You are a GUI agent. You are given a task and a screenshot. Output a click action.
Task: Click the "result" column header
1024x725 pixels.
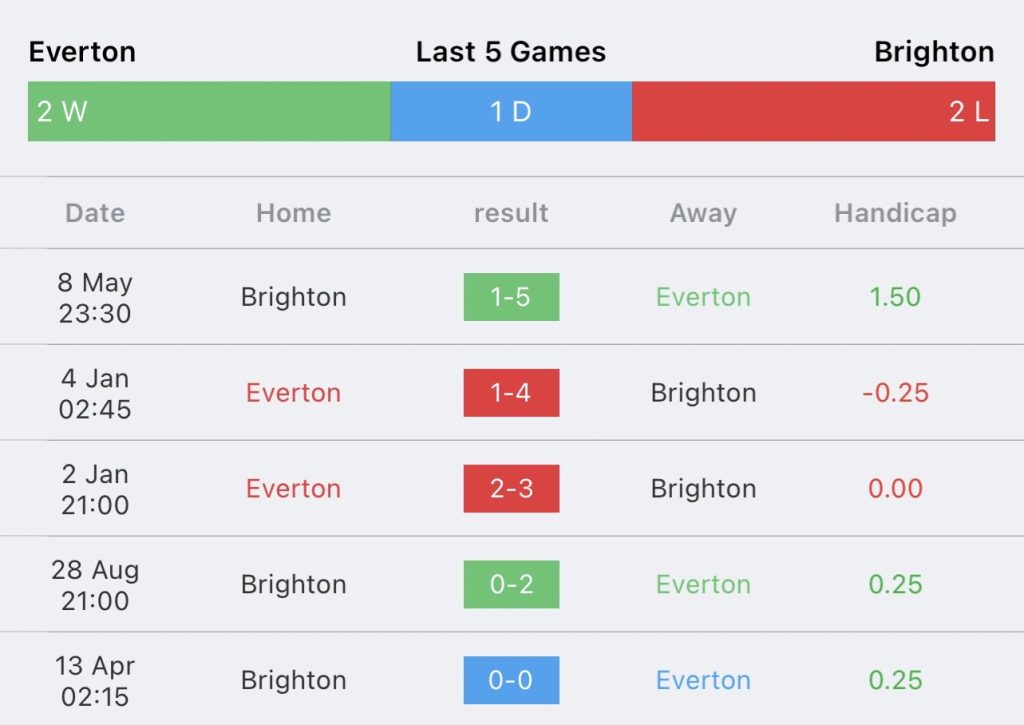(511, 213)
